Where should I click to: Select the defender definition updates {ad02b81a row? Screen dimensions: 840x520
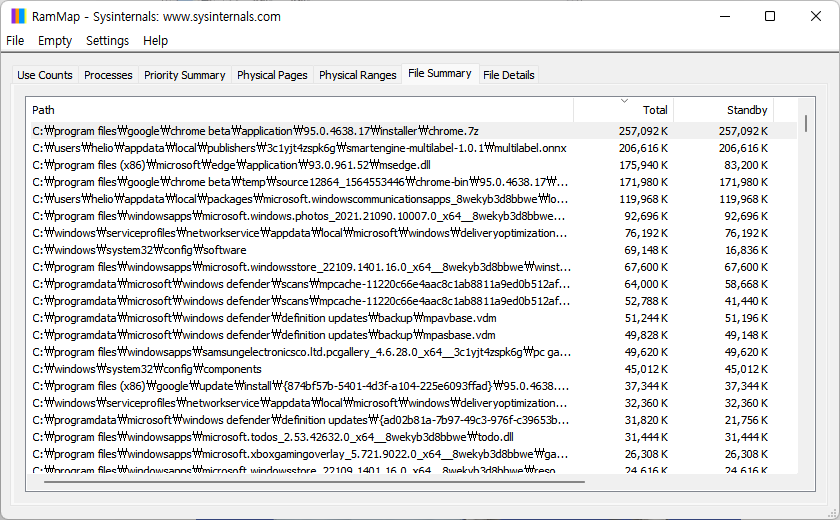click(x=414, y=420)
